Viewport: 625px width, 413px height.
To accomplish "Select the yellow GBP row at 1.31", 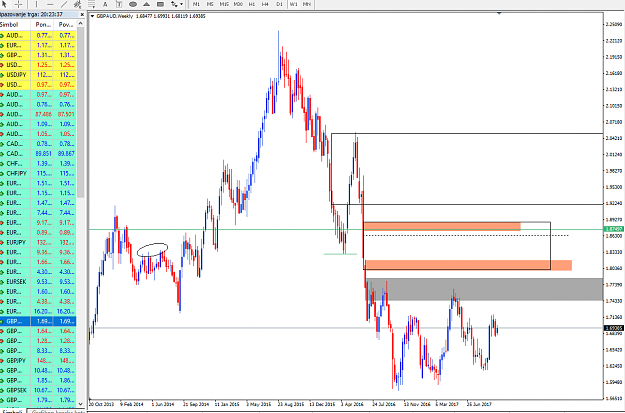I will (x=38, y=55).
